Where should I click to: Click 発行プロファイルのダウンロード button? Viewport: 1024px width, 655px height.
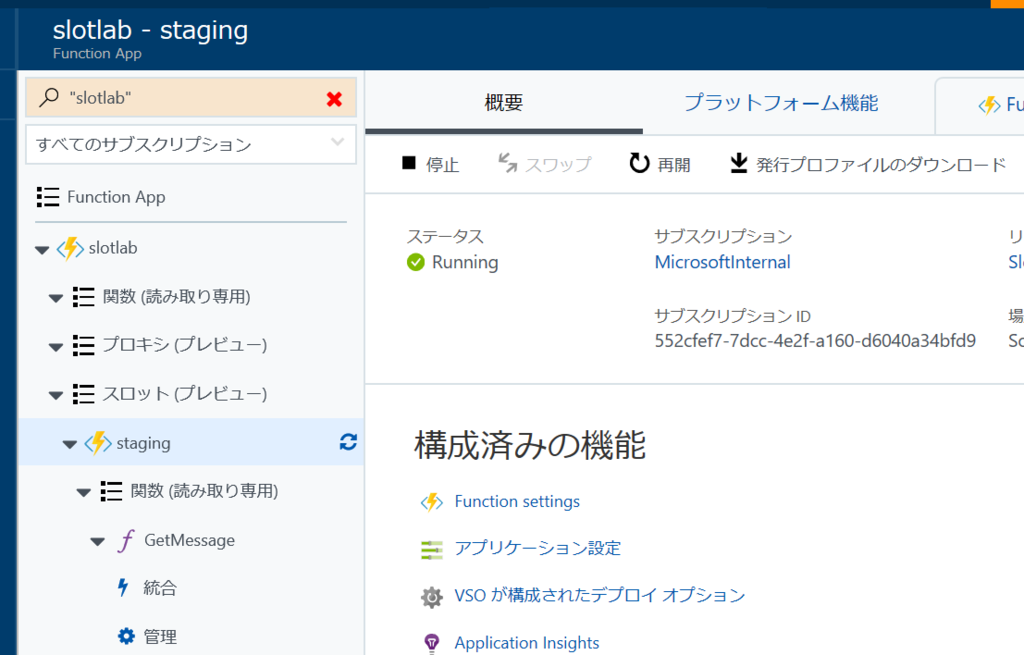pos(868,165)
